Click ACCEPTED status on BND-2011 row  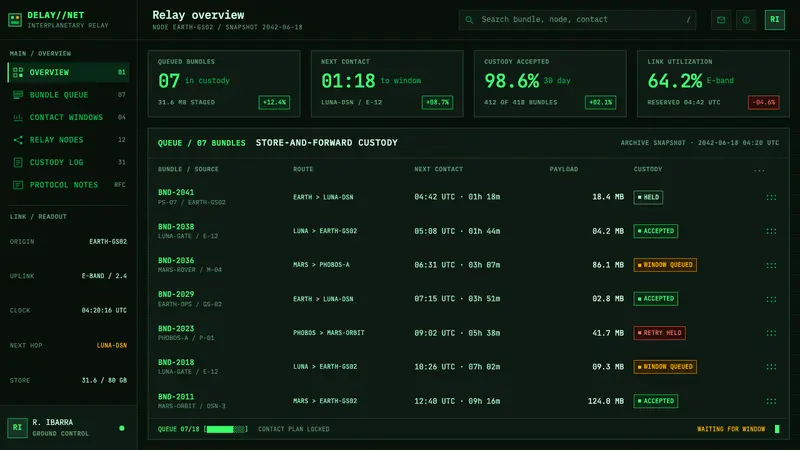[x=656, y=401]
